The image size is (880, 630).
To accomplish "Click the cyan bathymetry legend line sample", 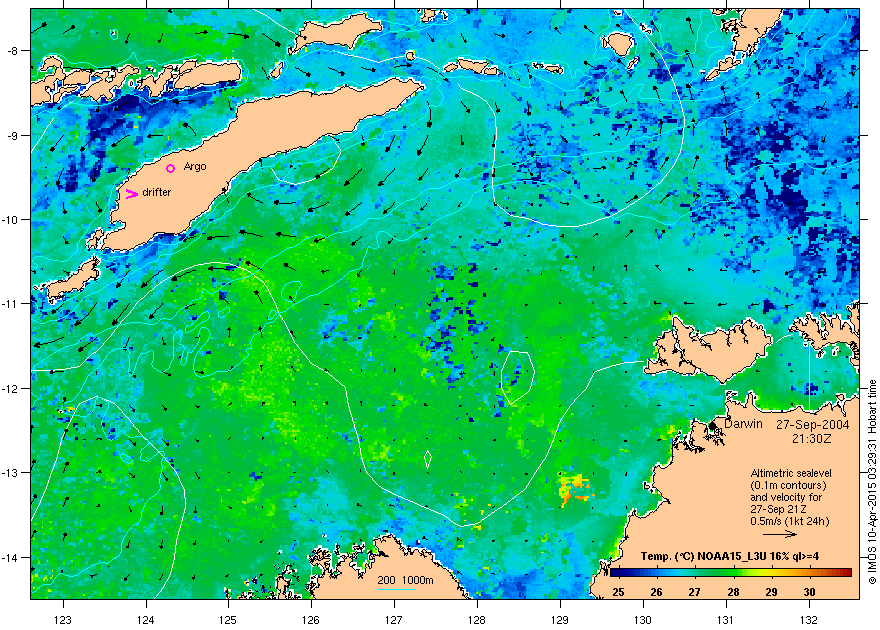I will (397, 589).
